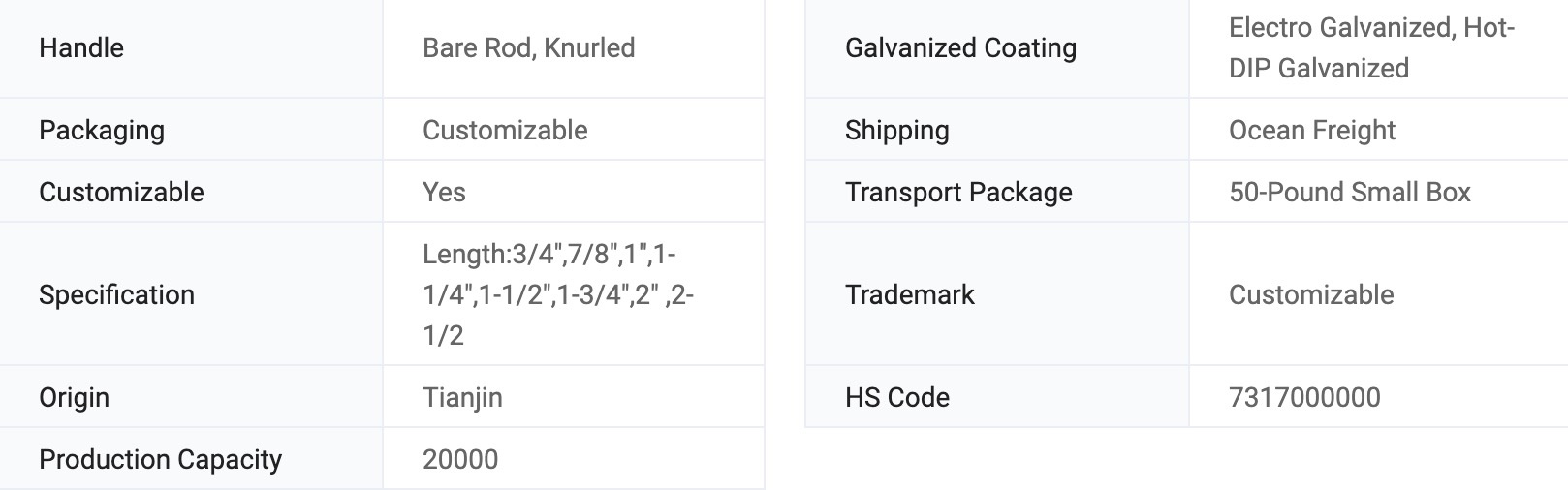The height and width of the screenshot is (490, 1568).
Task: Click the 20000 capacity value
Action: (460, 459)
